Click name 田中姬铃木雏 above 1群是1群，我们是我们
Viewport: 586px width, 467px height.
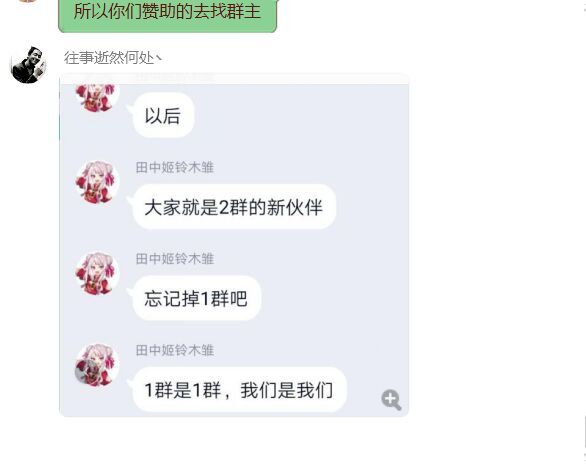pyautogui.click(x=175, y=350)
